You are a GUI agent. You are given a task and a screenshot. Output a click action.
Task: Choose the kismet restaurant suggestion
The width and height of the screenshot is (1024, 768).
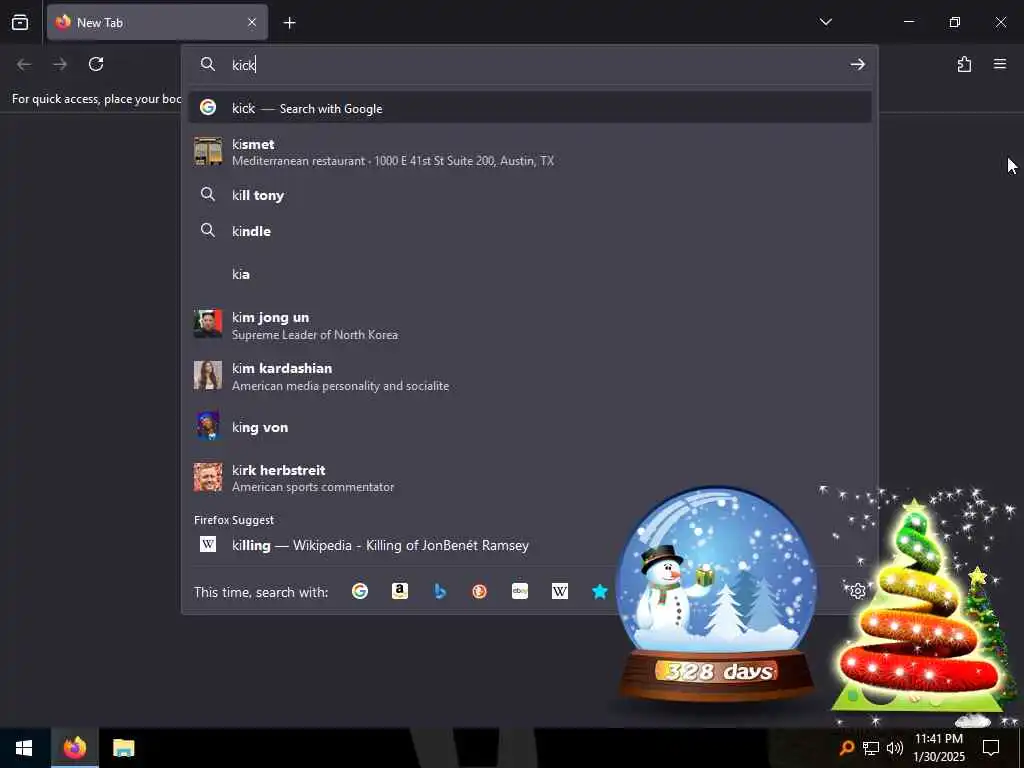coord(530,152)
